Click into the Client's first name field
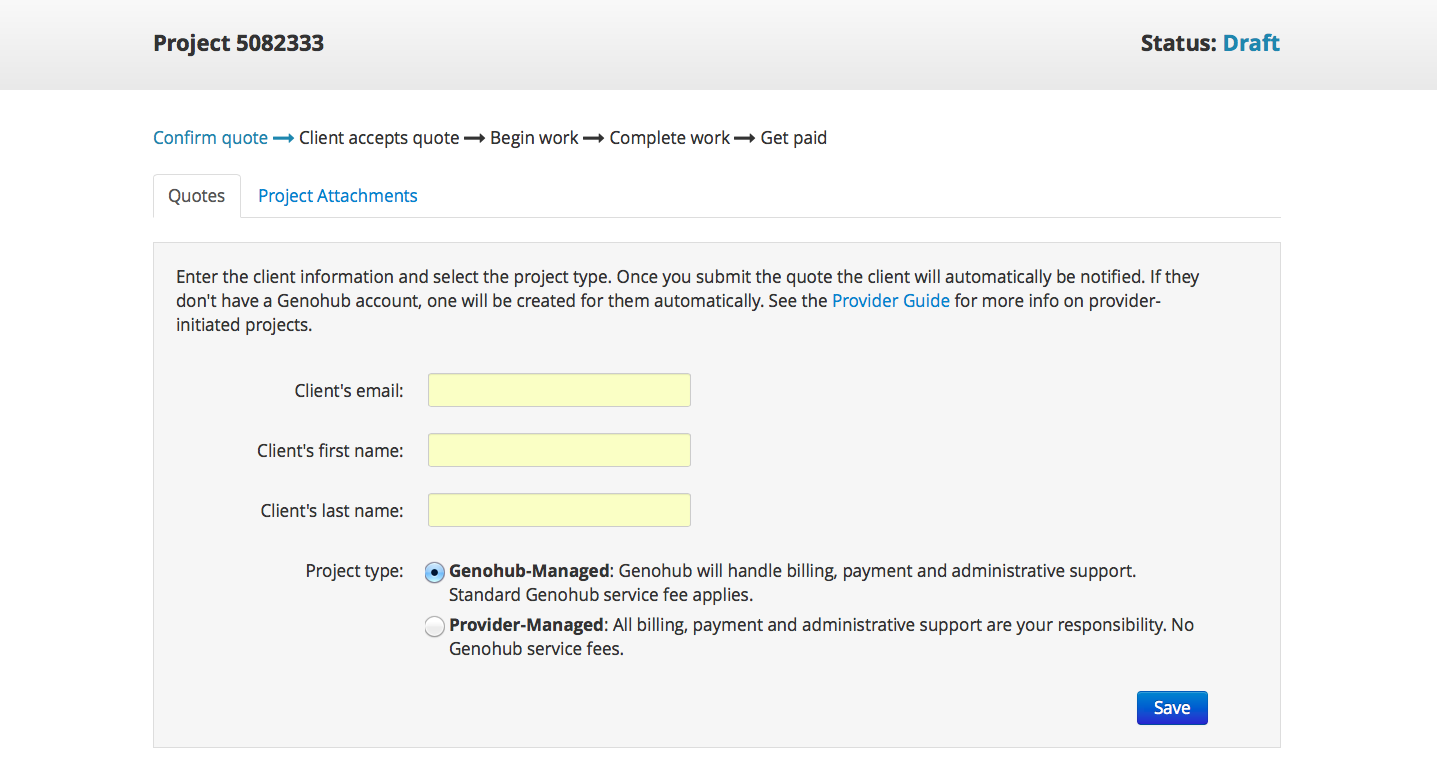This screenshot has width=1437, height=772. coord(559,450)
